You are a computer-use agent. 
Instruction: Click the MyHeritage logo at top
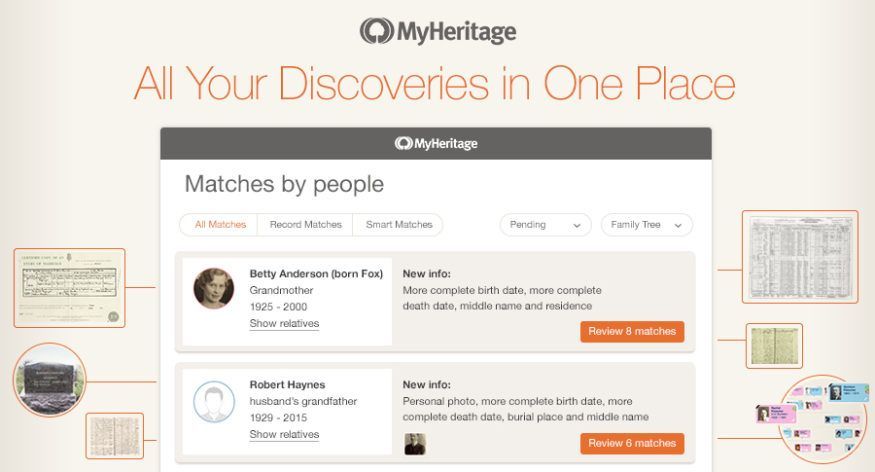[x=438, y=31]
